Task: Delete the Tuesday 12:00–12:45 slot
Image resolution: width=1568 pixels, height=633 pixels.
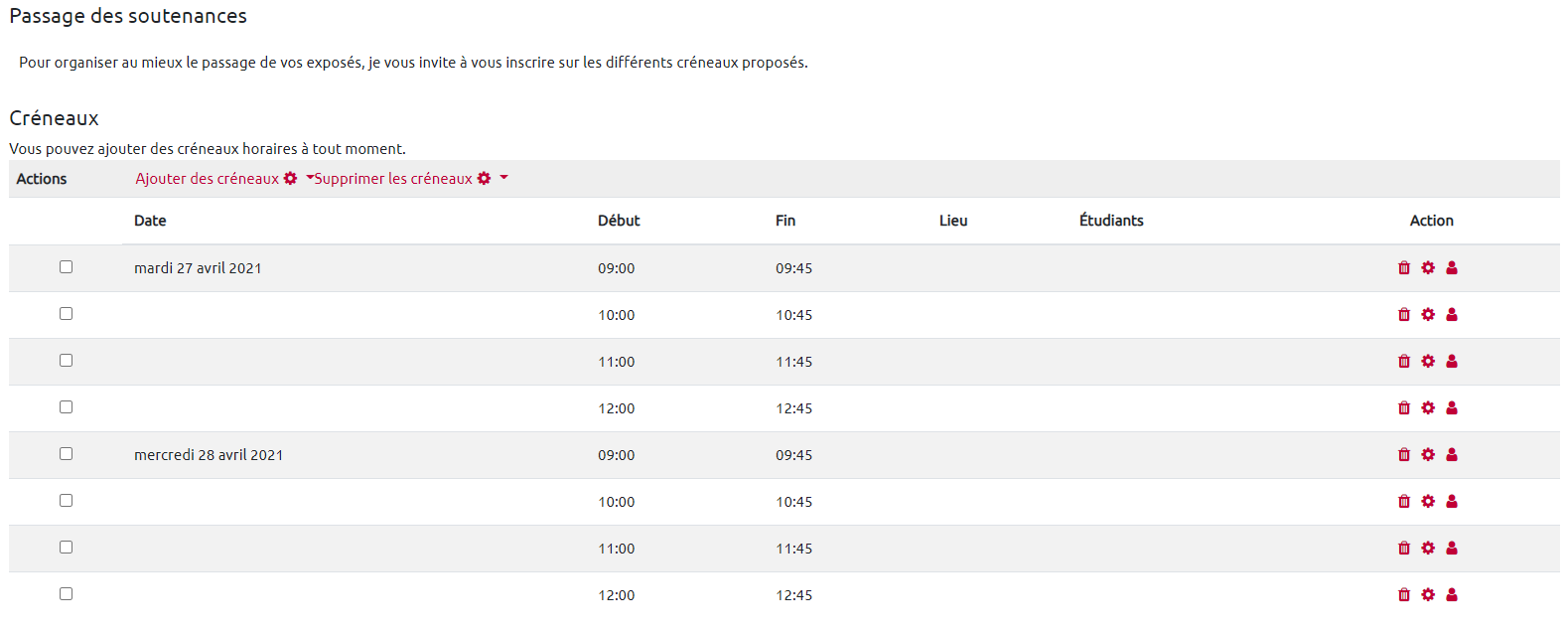Action: [x=1404, y=408]
